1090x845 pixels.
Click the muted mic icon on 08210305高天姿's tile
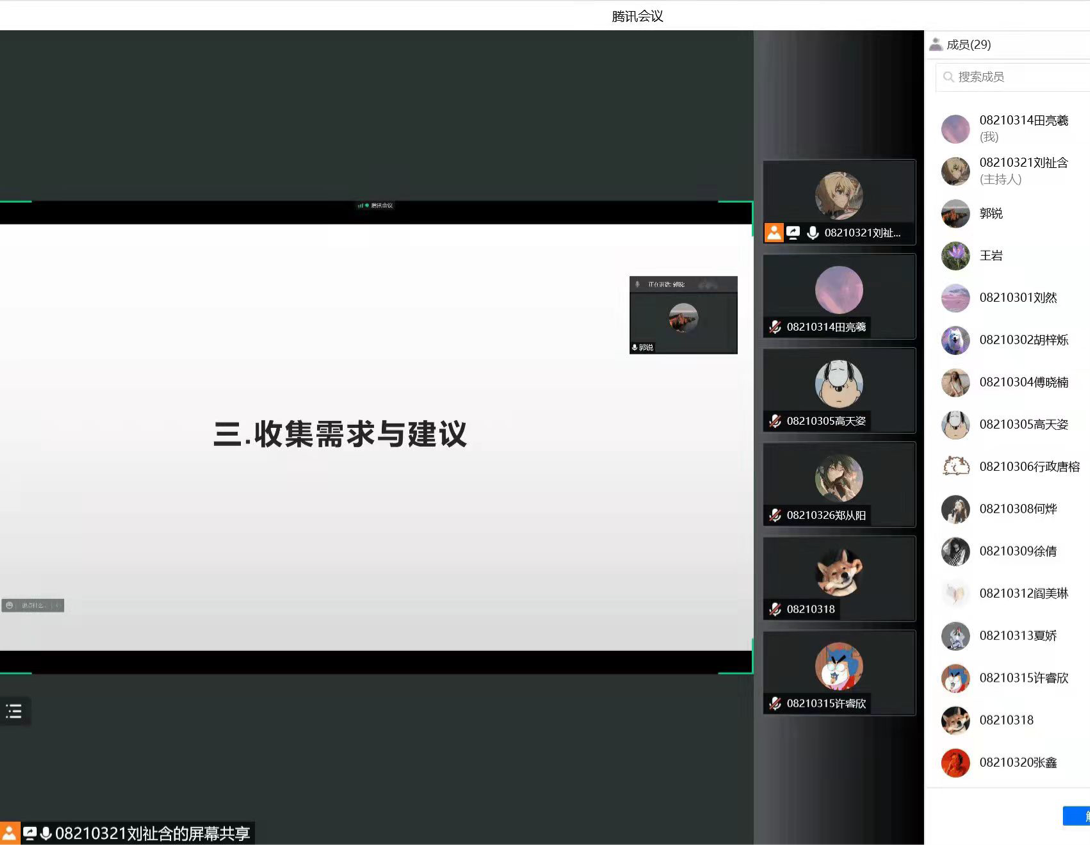[775, 421]
